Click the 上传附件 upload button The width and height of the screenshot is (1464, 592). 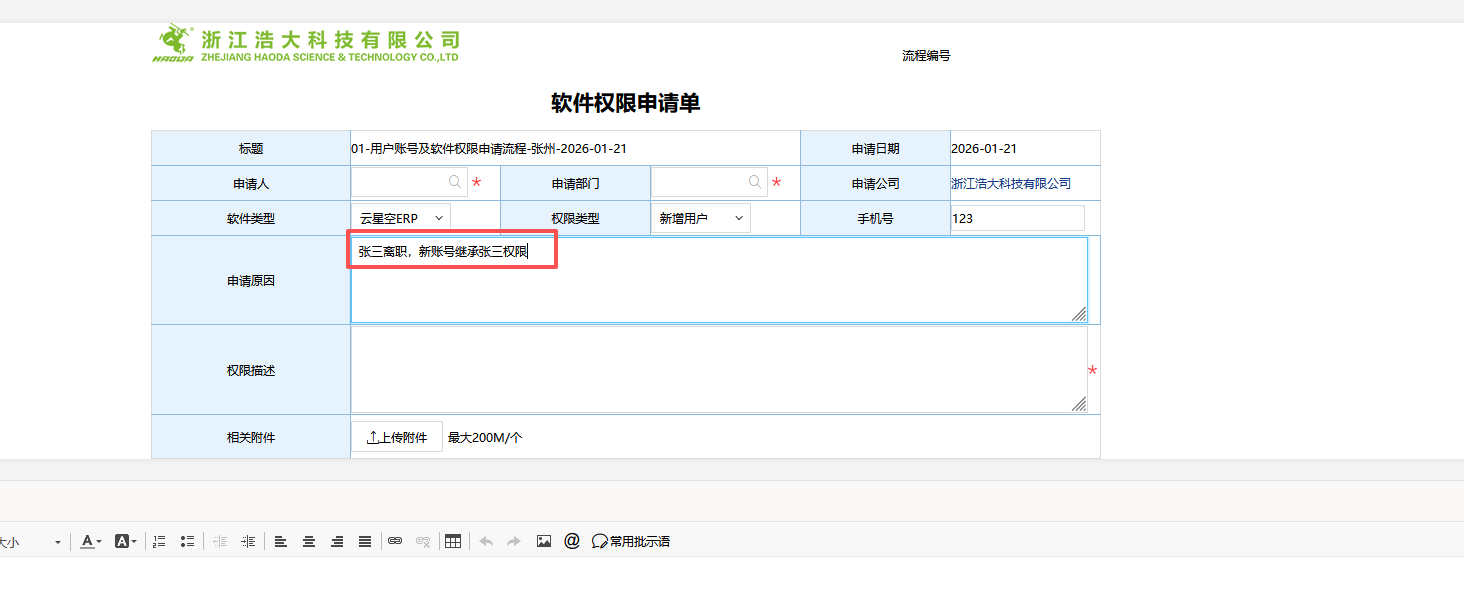[x=396, y=436]
